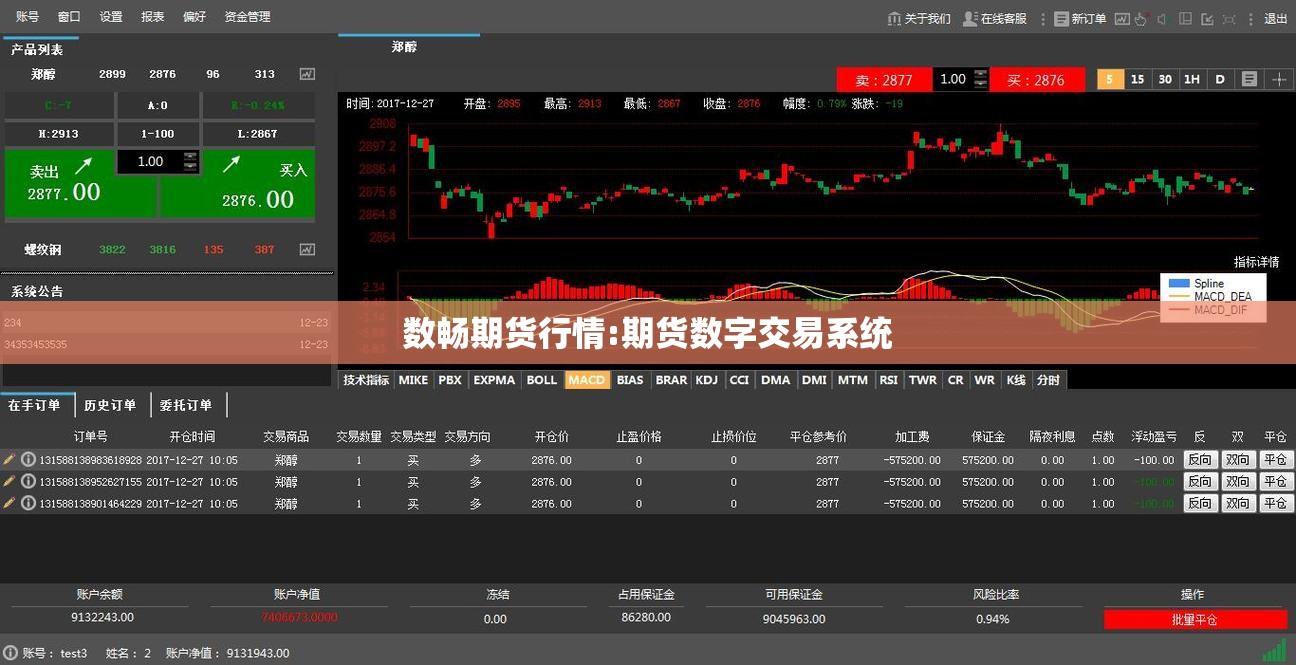Click 退出 to exit
This screenshot has width=1296, height=665.
[1276, 19]
